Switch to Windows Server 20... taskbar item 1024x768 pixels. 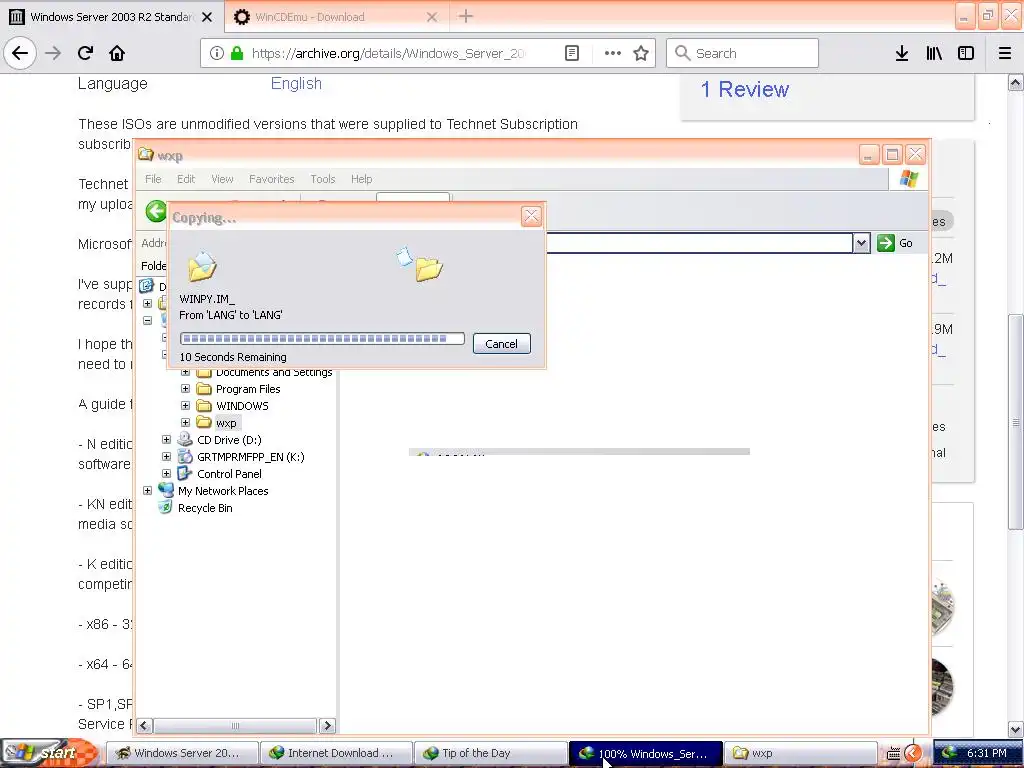click(x=181, y=753)
